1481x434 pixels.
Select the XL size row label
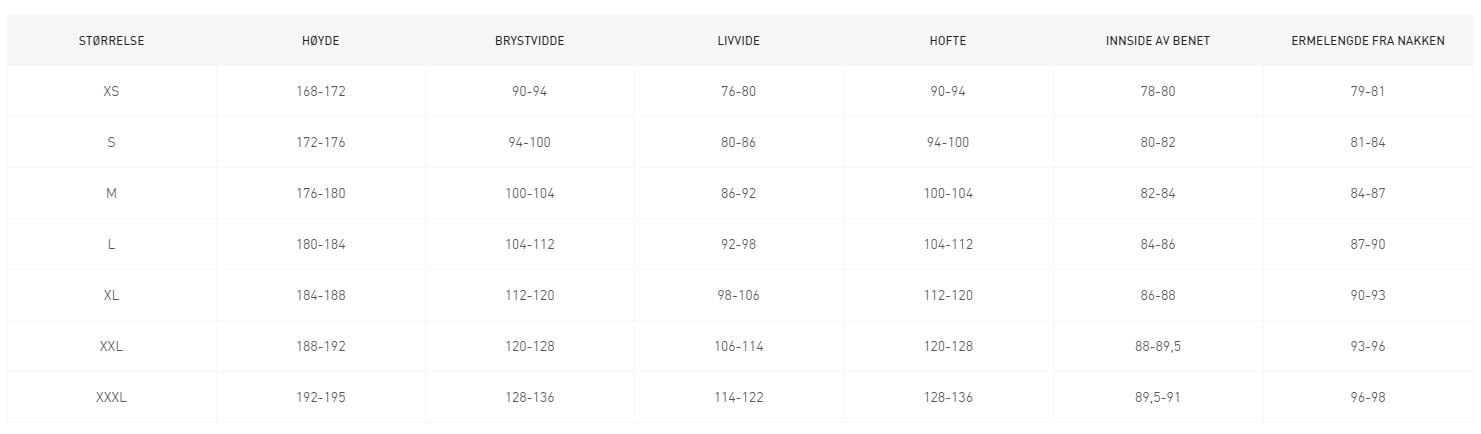pos(111,295)
